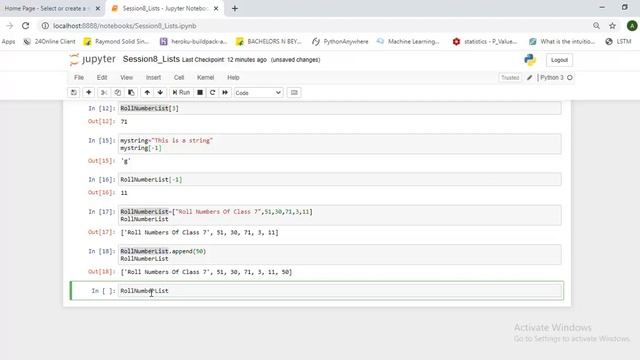Click the Trusted notebook indicator
640x360 pixels.
tap(510, 78)
